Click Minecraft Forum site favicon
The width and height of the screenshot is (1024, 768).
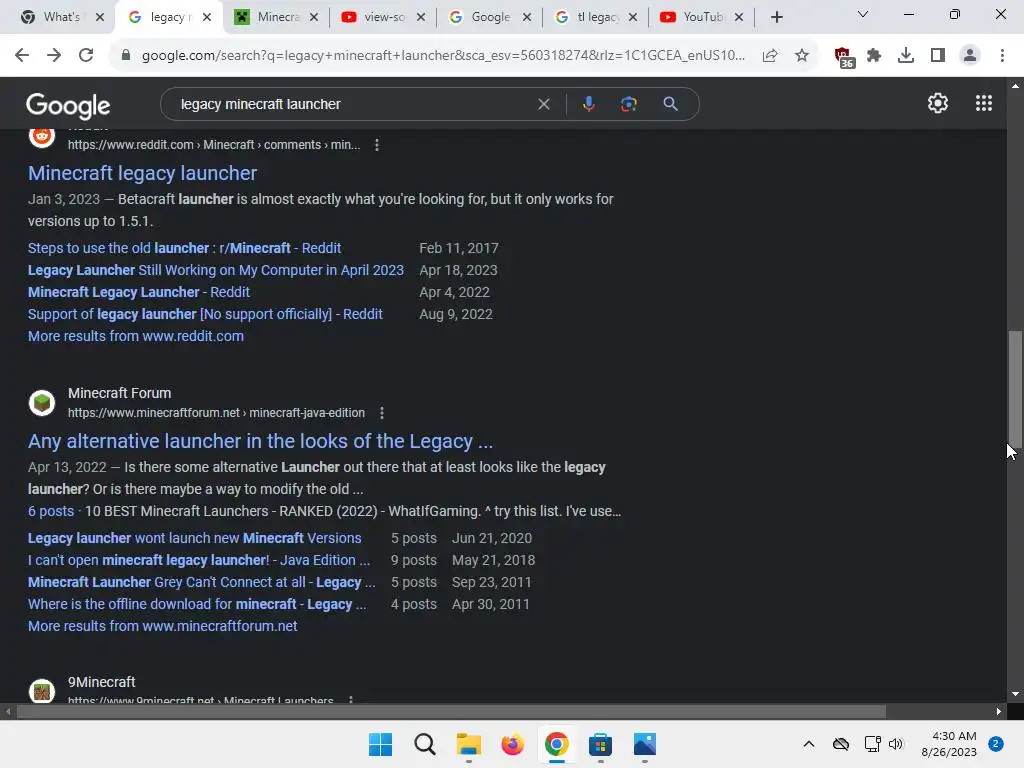click(x=42, y=402)
